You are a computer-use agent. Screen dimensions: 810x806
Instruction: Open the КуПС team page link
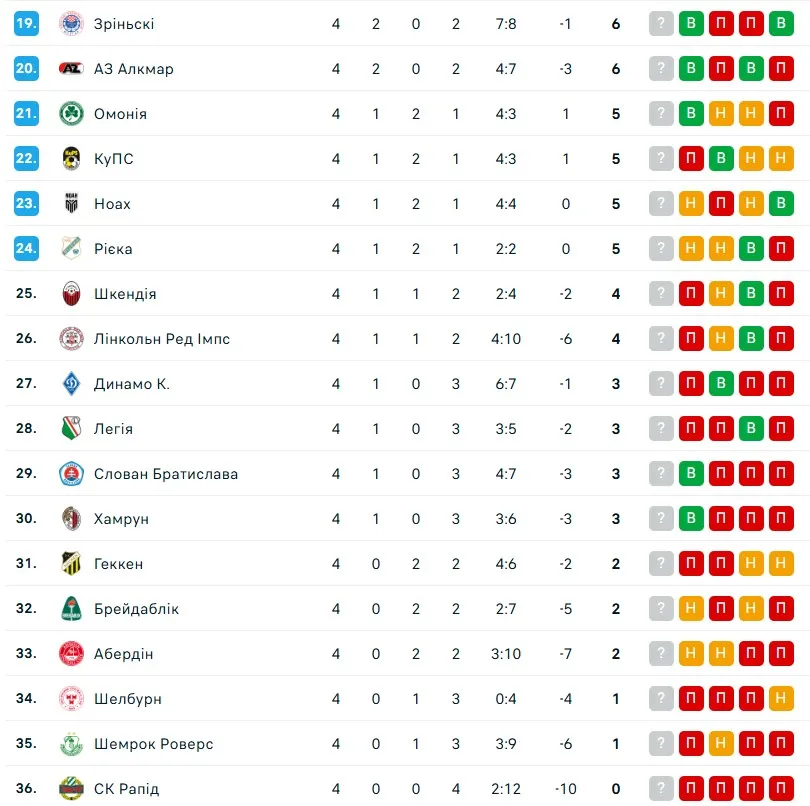(x=113, y=159)
